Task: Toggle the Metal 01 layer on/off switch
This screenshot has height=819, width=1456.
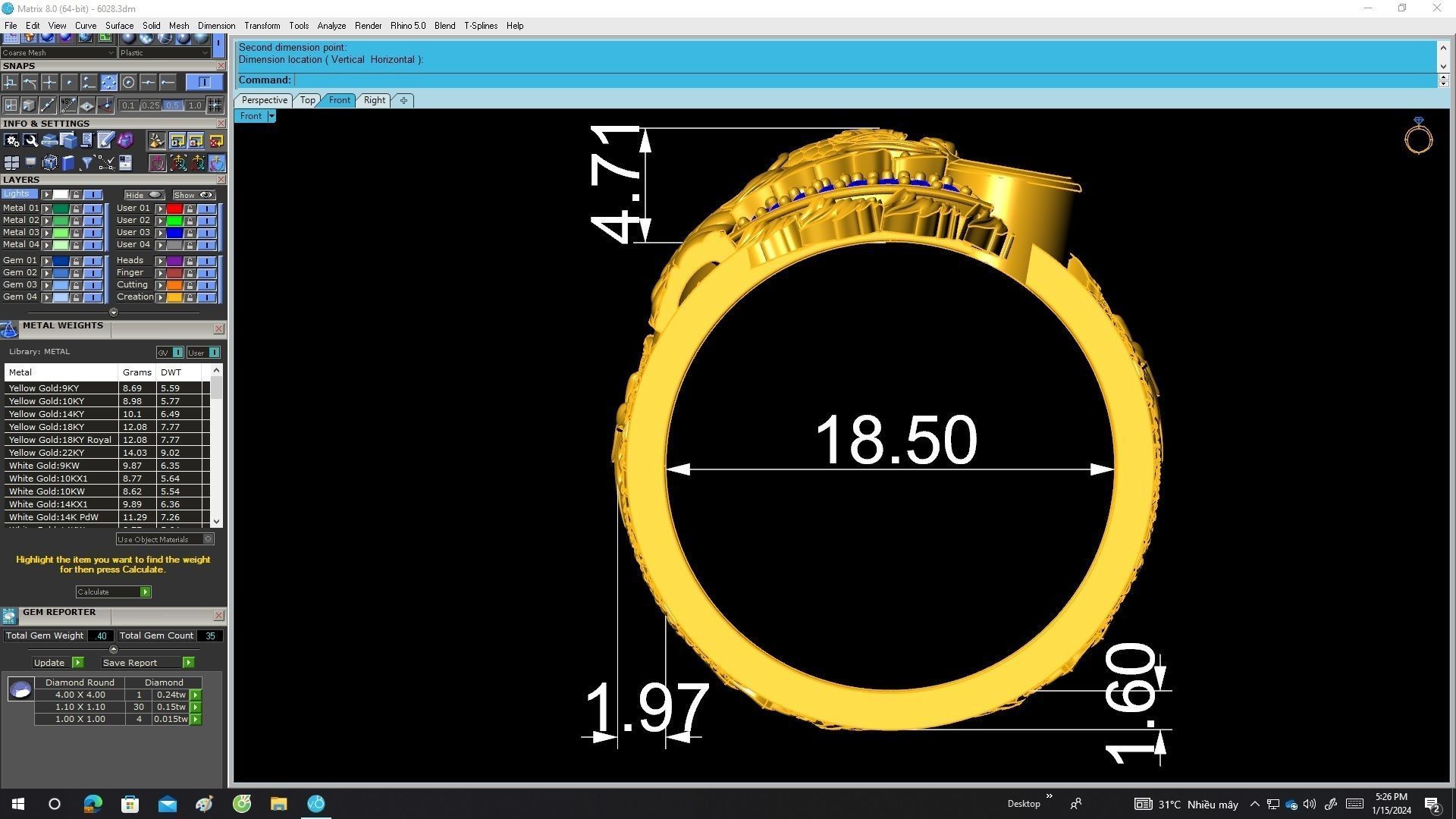Action: tap(93, 209)
